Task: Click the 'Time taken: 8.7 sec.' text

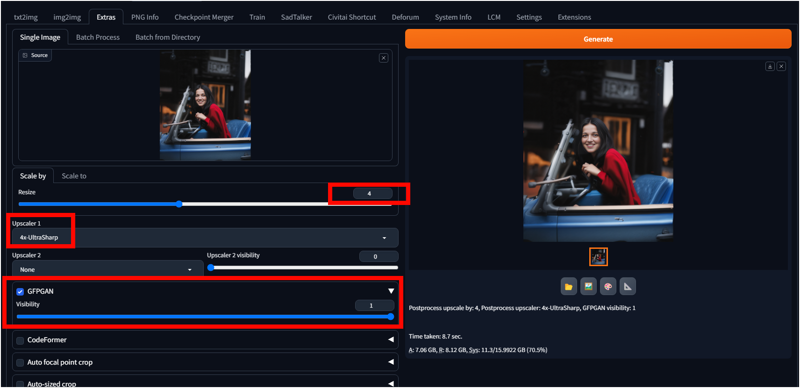Action: pos(435,336)
